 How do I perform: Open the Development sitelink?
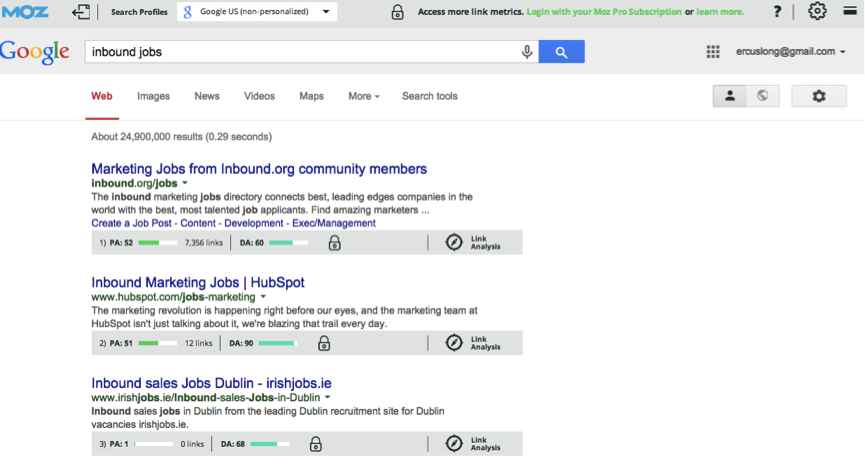tap(253, 223)
